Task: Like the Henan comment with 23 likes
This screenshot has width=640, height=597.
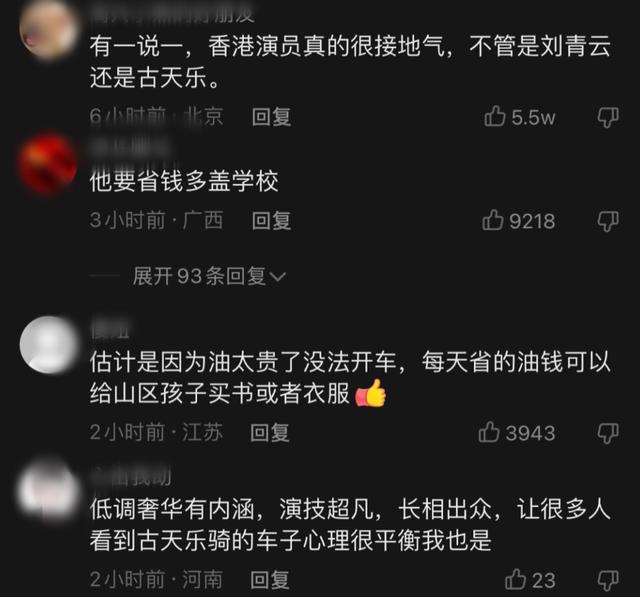Action: [515, 579]
